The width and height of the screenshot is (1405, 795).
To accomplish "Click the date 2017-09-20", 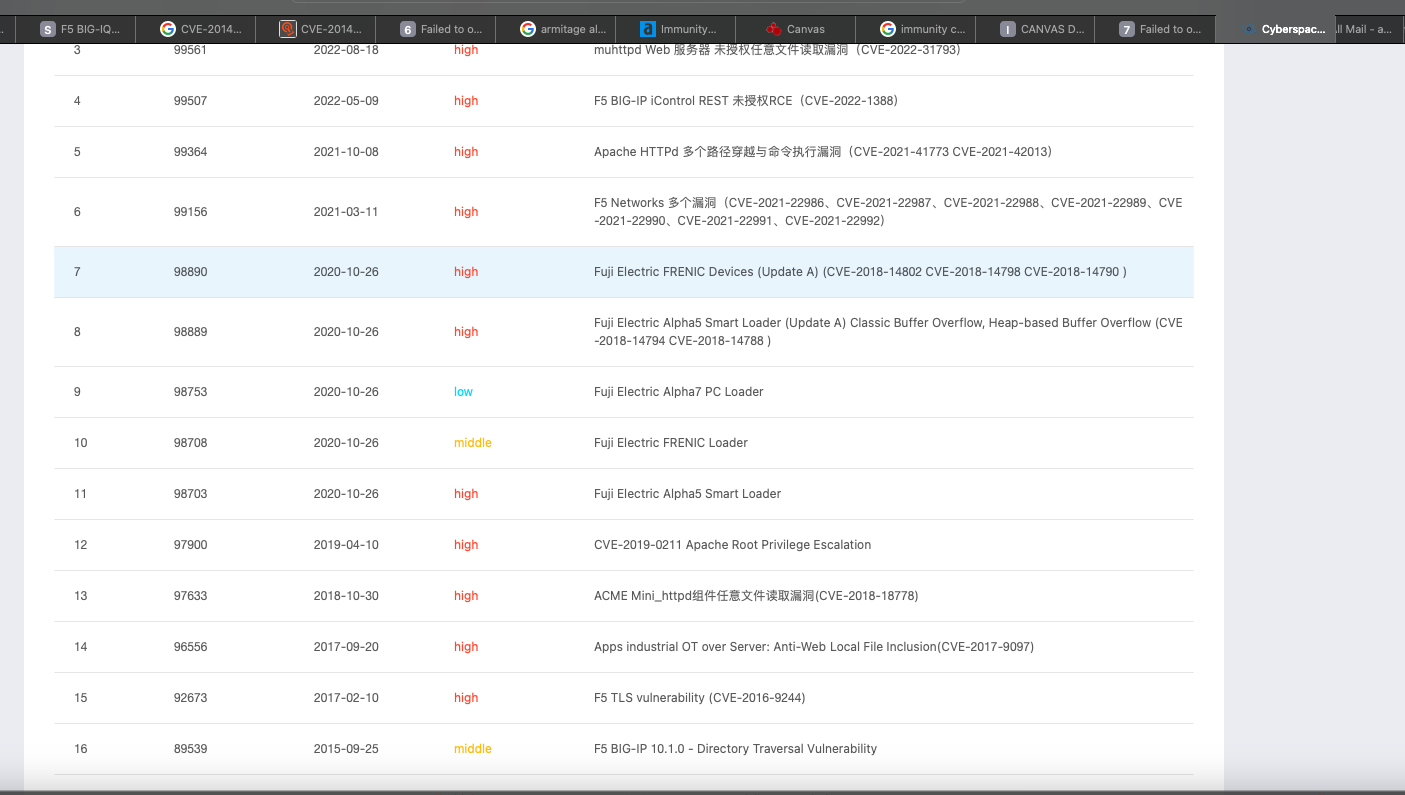I will (x=346, y=647).
